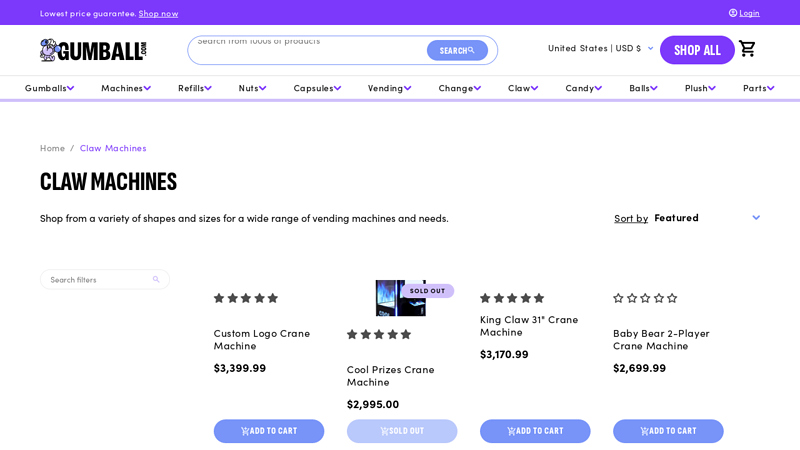Expand the Machines navigation menu

click(126, 88)
